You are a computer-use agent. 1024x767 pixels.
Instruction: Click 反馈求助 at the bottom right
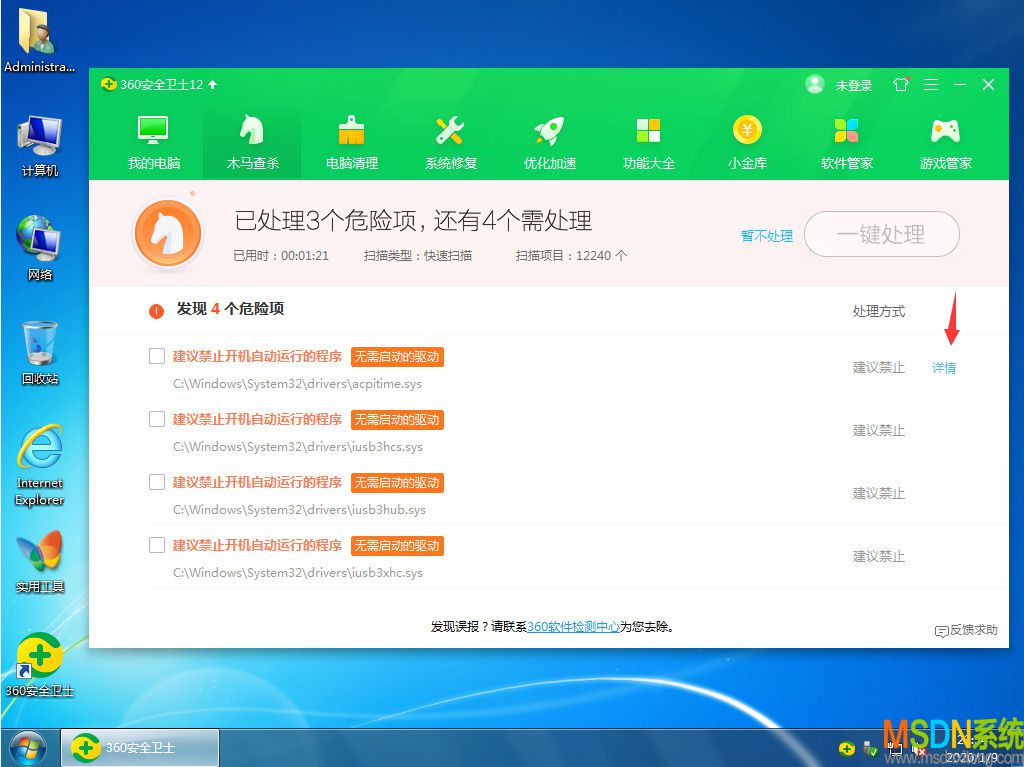tap(967, 630)
